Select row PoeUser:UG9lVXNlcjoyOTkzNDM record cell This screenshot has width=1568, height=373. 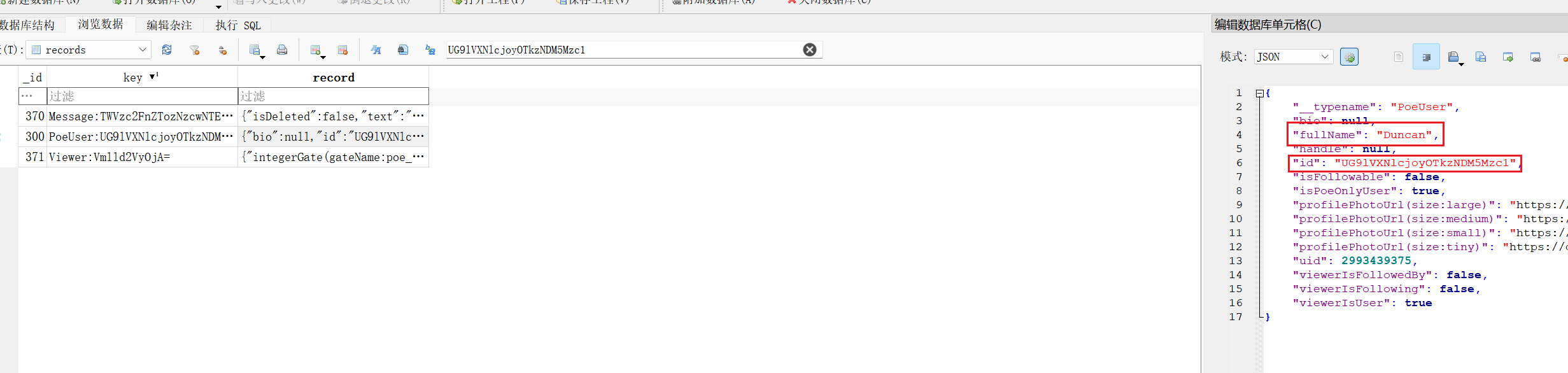(x=333, y=137)
